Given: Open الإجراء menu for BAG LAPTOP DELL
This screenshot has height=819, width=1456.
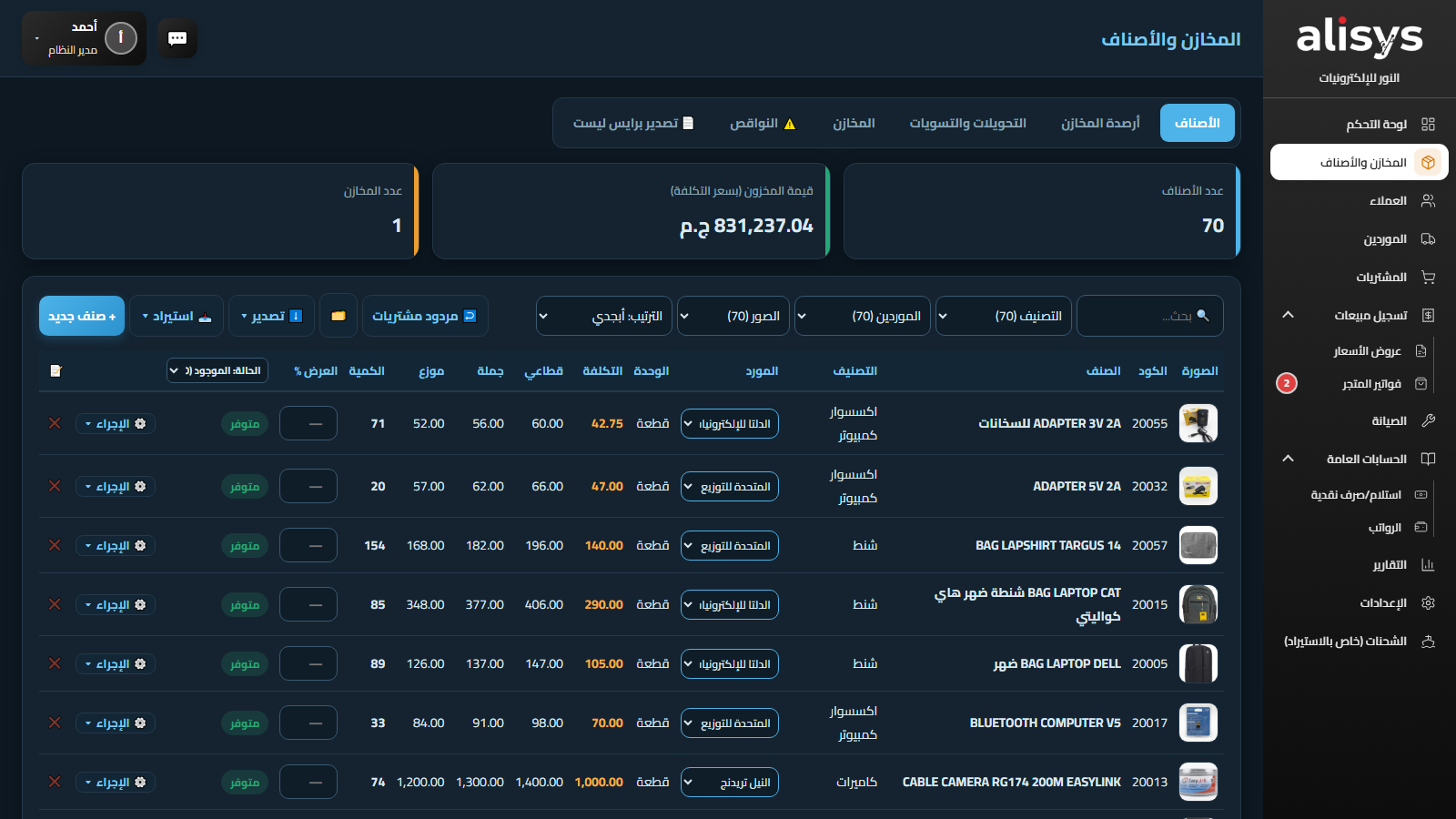Looking at the screenshot, I should [116, 663].
